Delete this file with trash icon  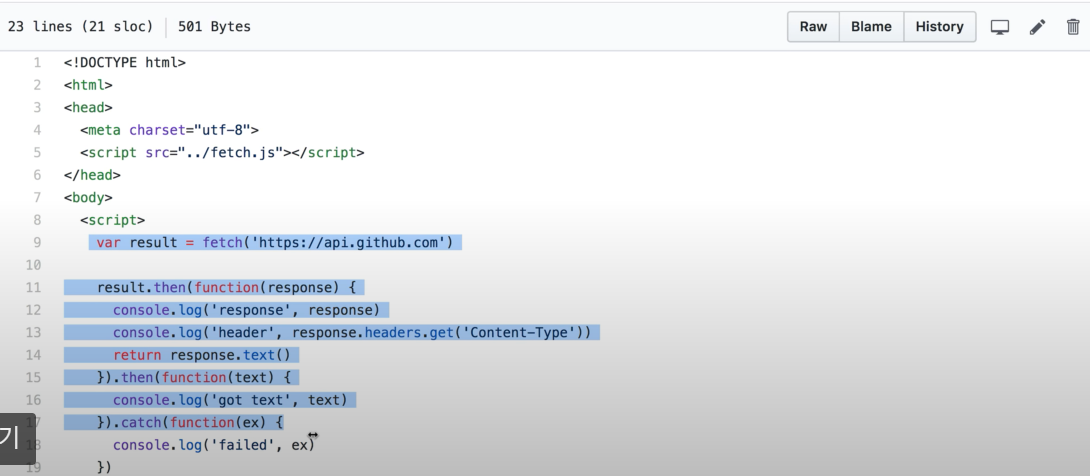tap(1073, 27)
